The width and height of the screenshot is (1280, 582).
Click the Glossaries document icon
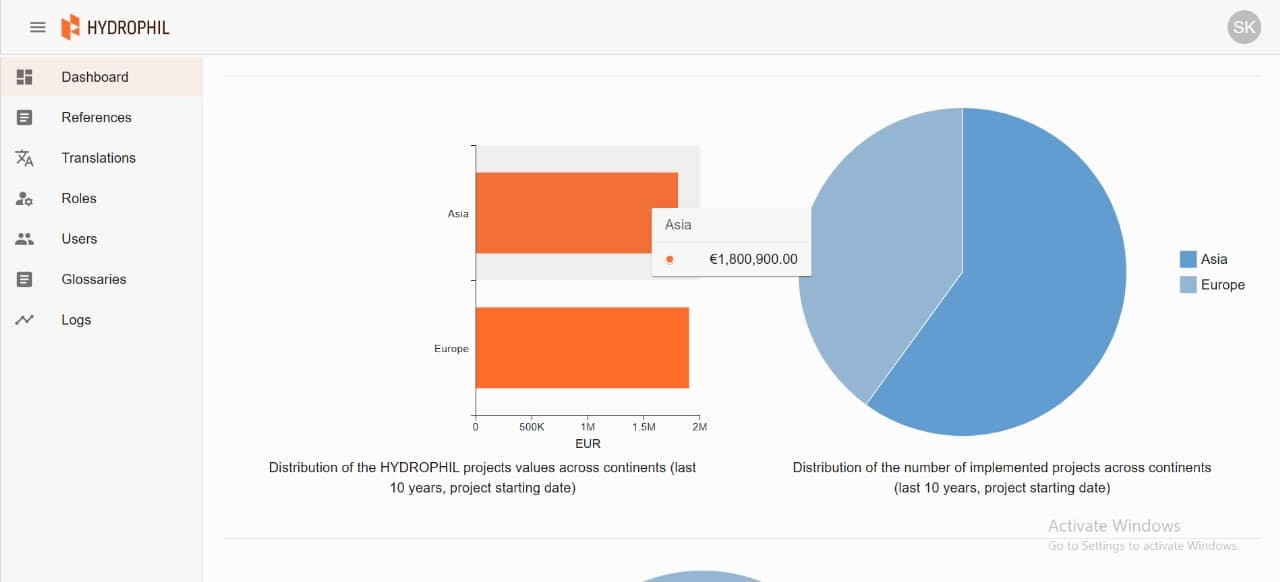pyautogui.click(x=25, y=279)
